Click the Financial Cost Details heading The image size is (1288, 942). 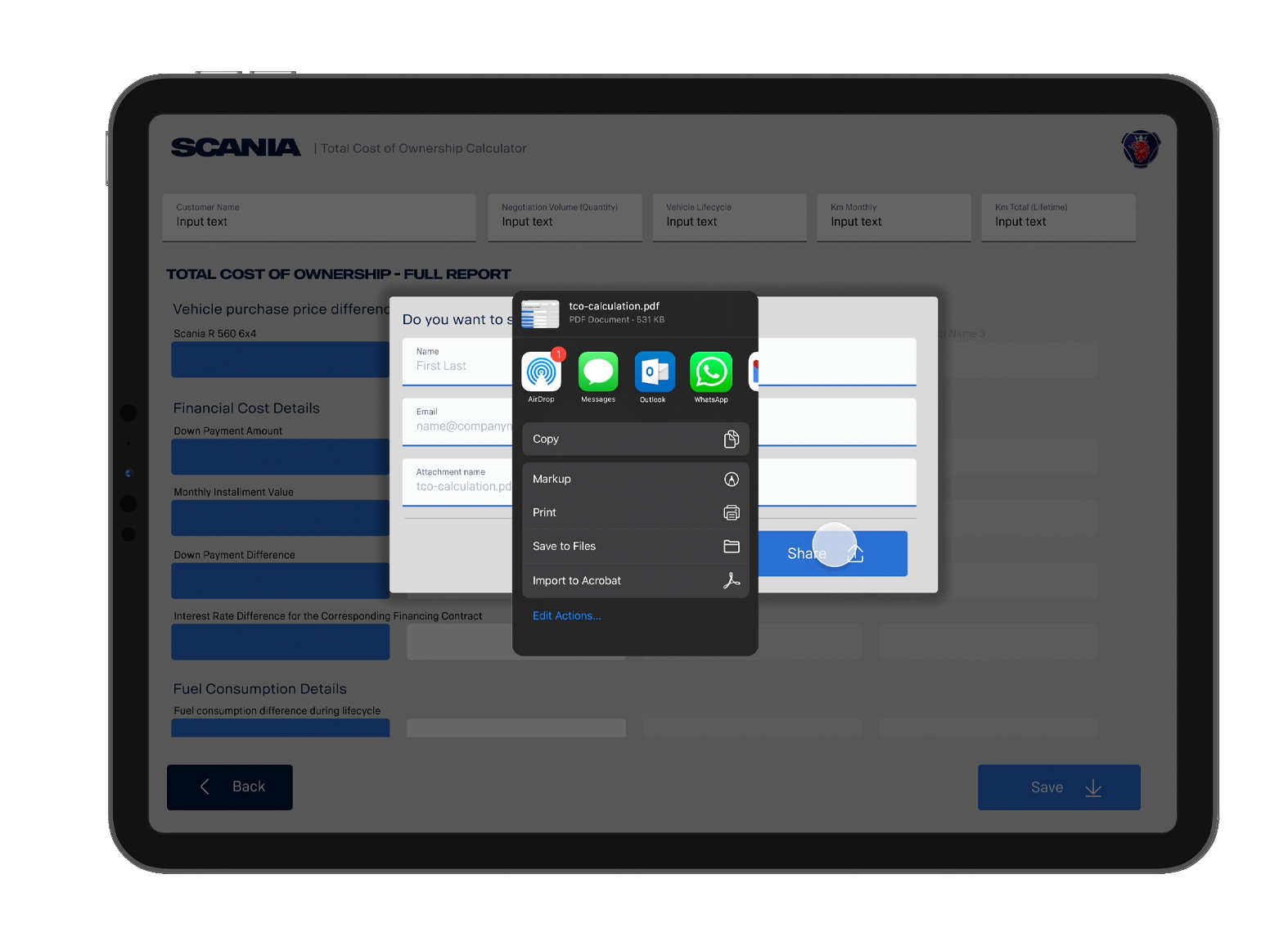click(246, 408)
